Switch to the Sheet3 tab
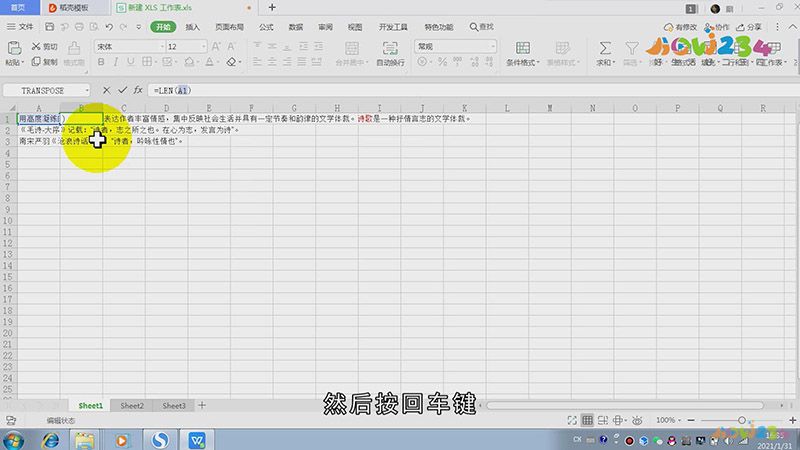The width and height of the screenshot is (800, 450). tap(174, 406)
